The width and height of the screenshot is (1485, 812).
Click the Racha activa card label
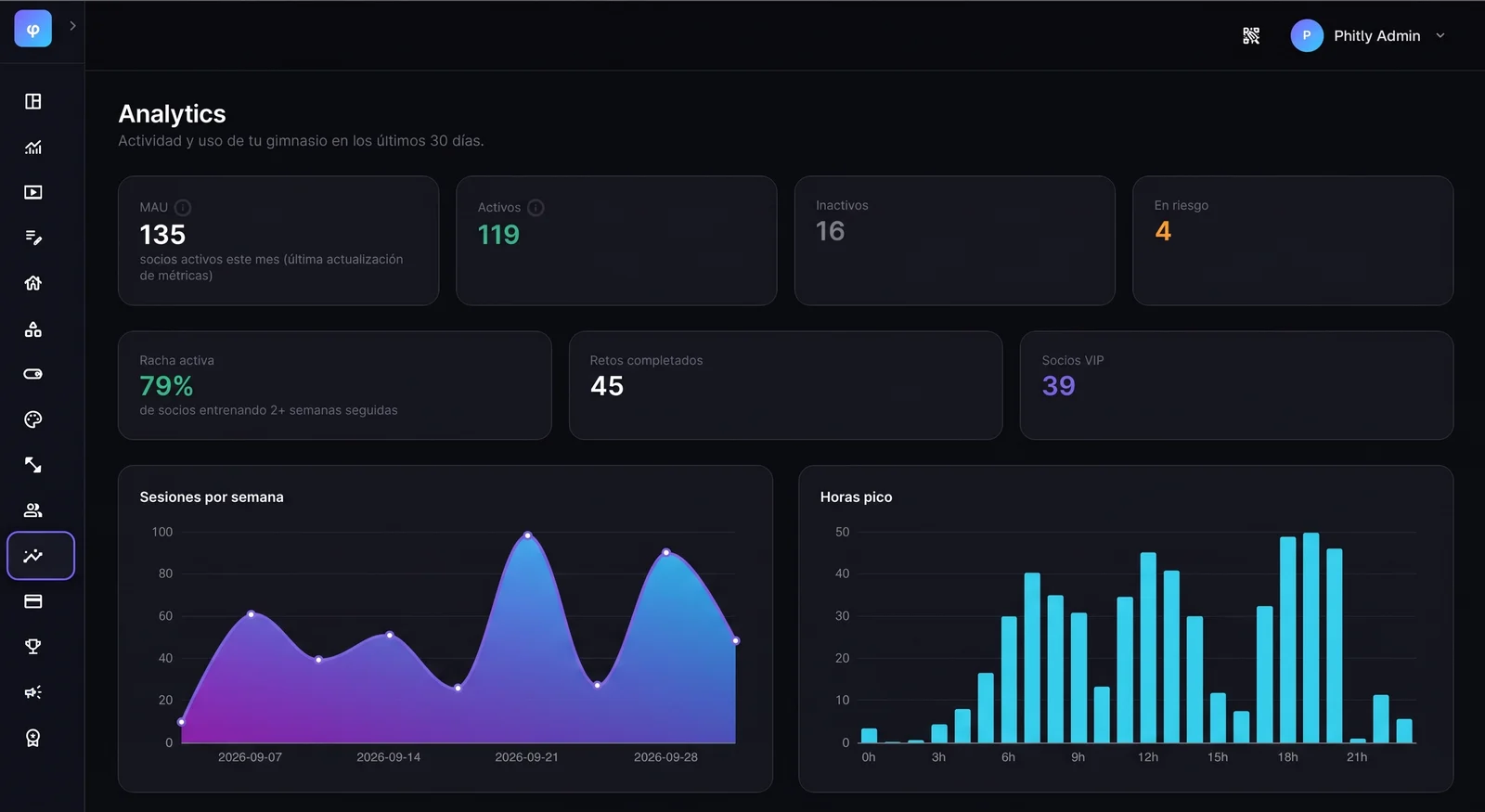coord(176,361)
